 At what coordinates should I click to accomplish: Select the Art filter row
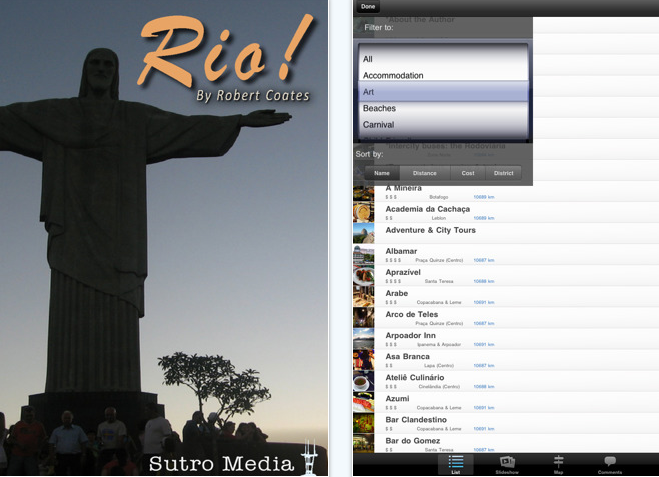pos(443,92)
